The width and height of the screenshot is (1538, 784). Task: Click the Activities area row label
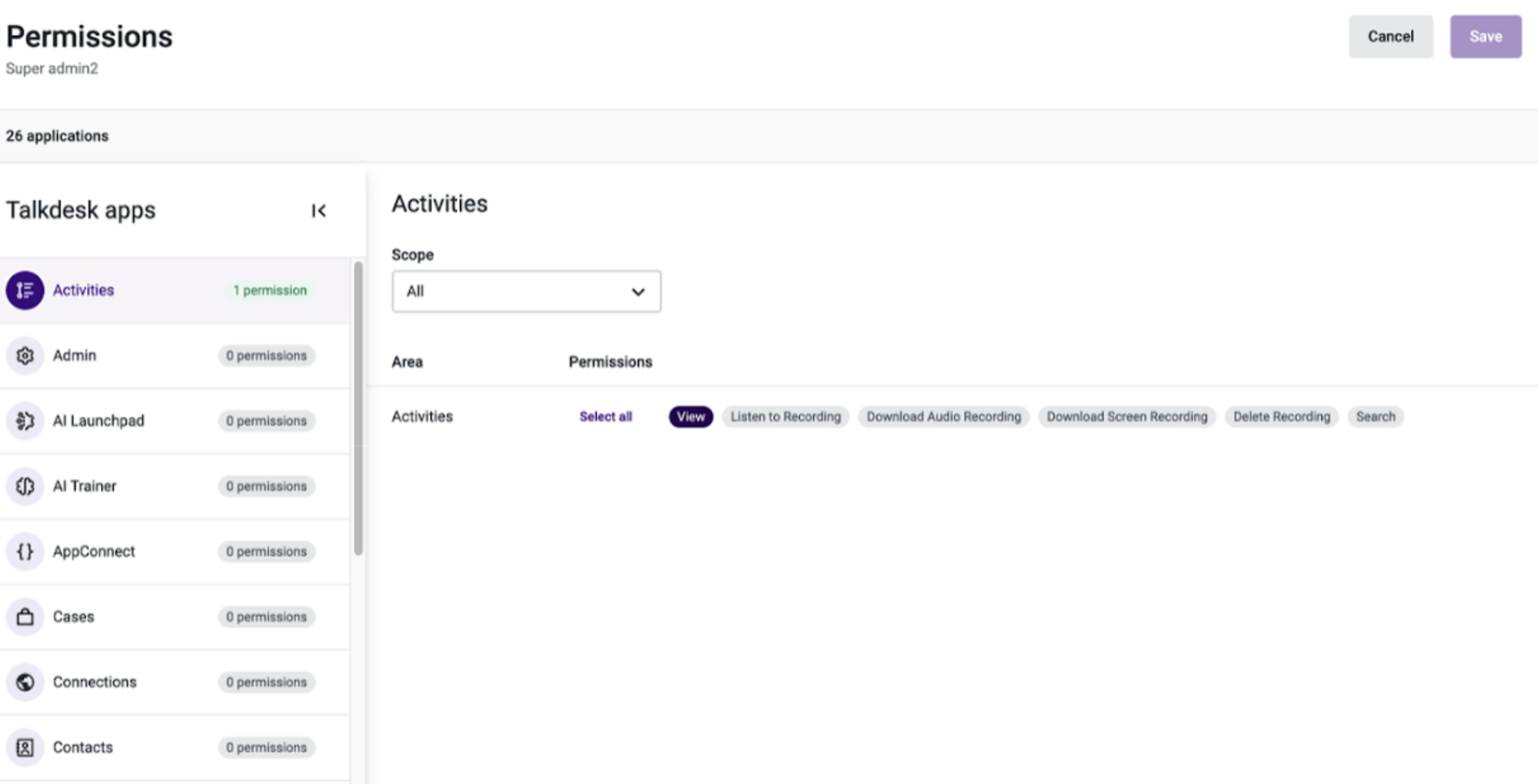(422, 417)
